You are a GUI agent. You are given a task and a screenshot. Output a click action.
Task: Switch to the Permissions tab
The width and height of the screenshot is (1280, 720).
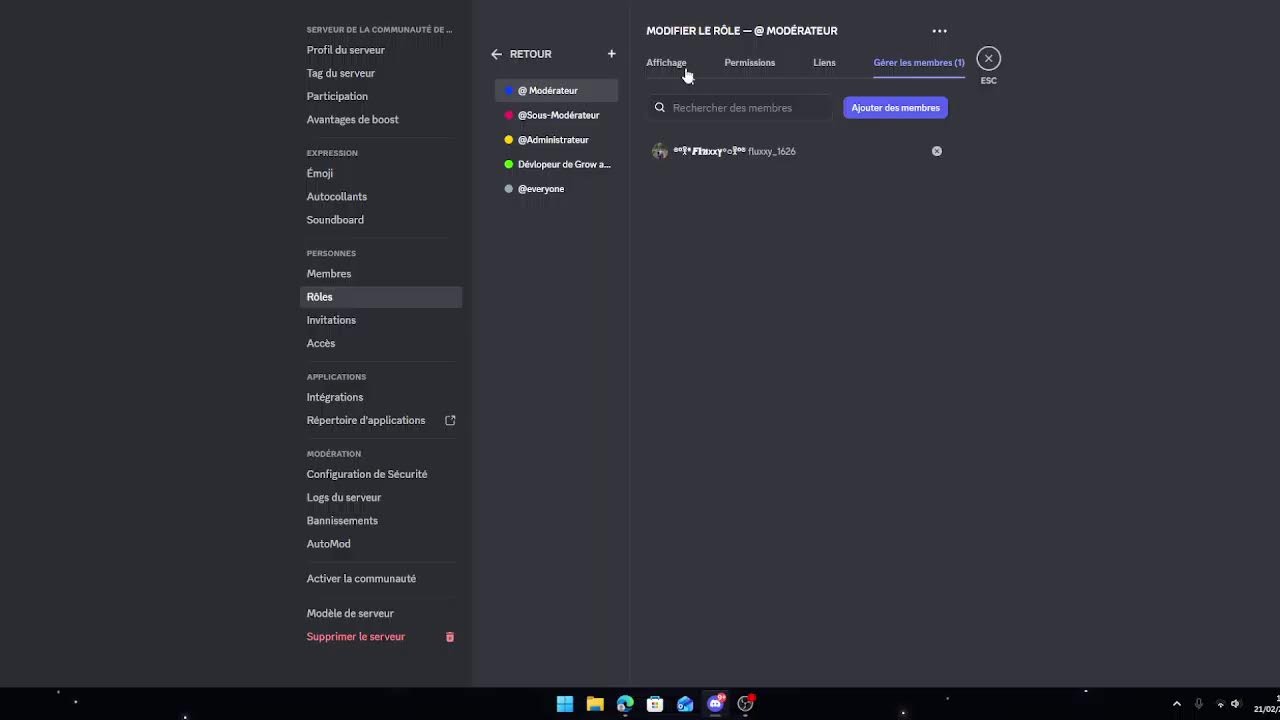(x=749, y=63)
